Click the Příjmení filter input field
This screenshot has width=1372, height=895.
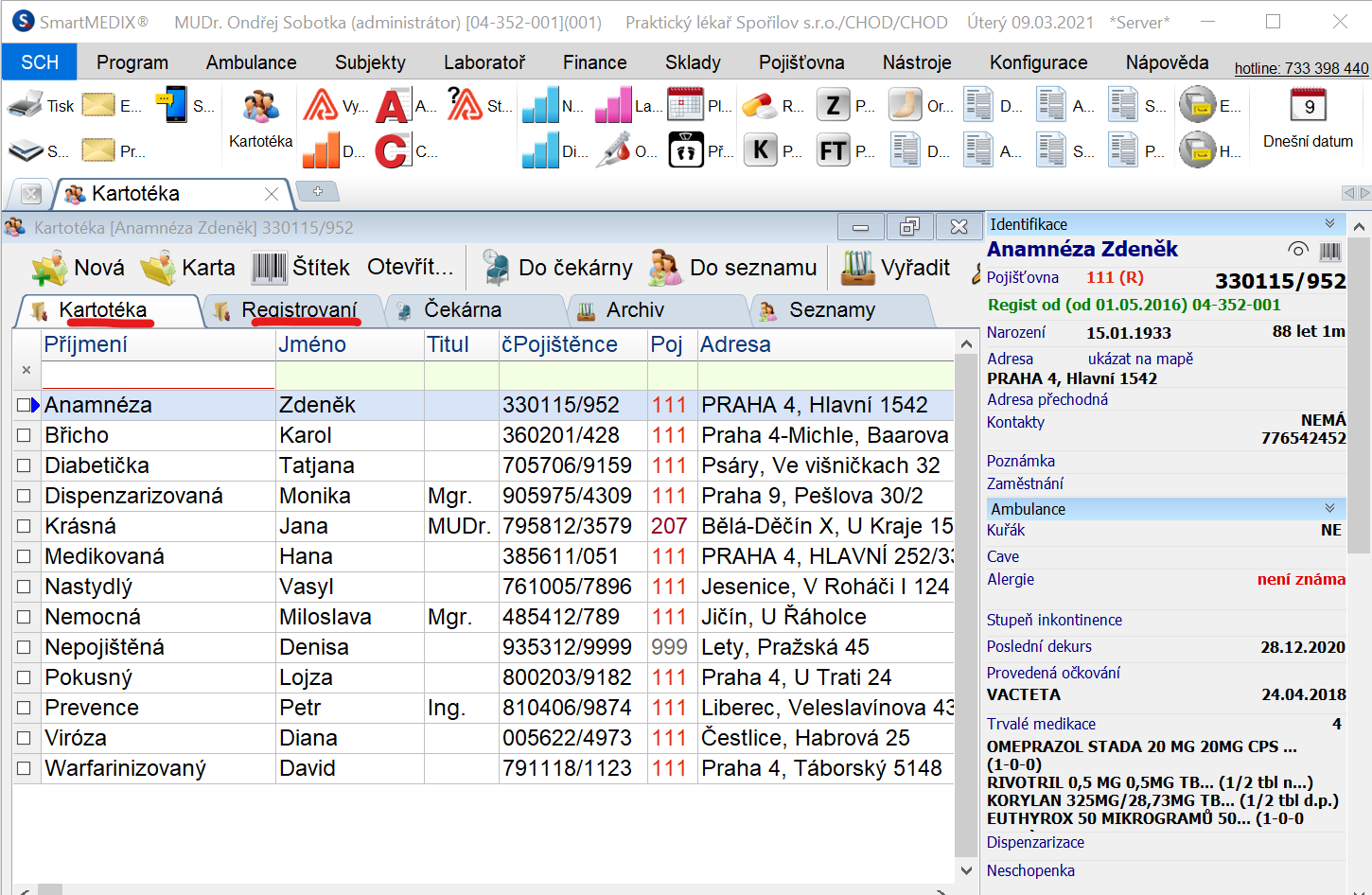158,375
